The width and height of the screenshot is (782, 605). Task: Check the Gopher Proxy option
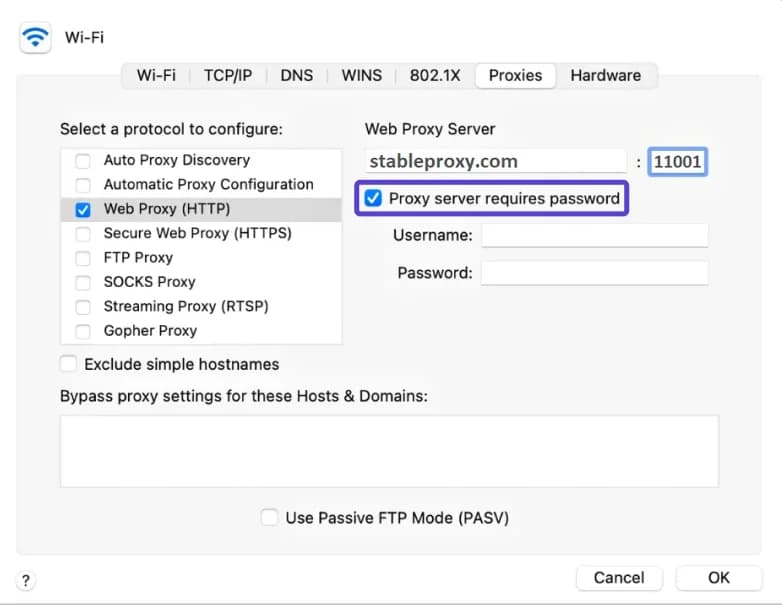tap(83, 331)
